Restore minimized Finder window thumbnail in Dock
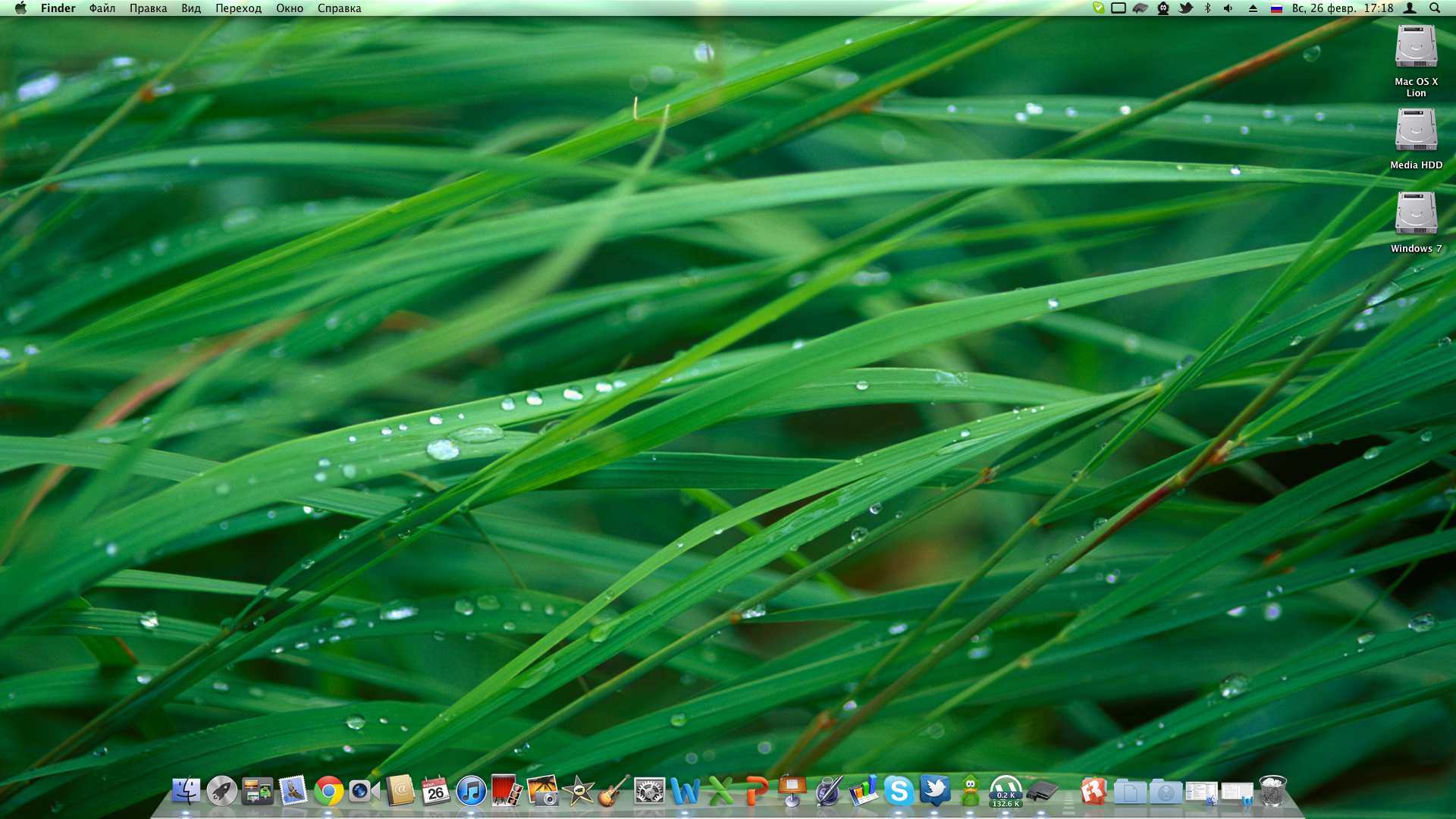Viewport: 1456px width, 819px height. point(1201,793)
